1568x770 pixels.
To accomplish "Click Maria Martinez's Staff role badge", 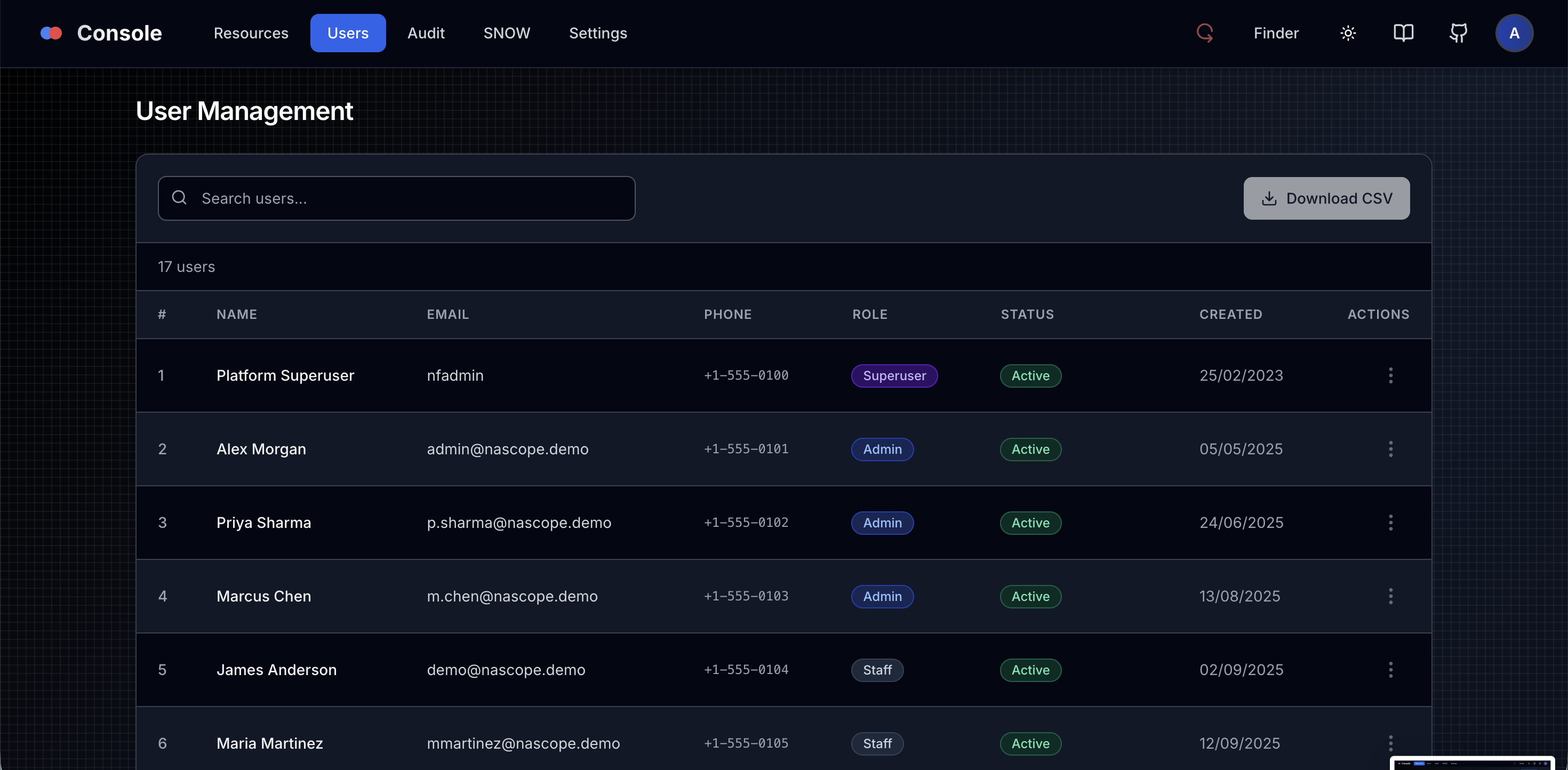I will (x=877, y=744).
